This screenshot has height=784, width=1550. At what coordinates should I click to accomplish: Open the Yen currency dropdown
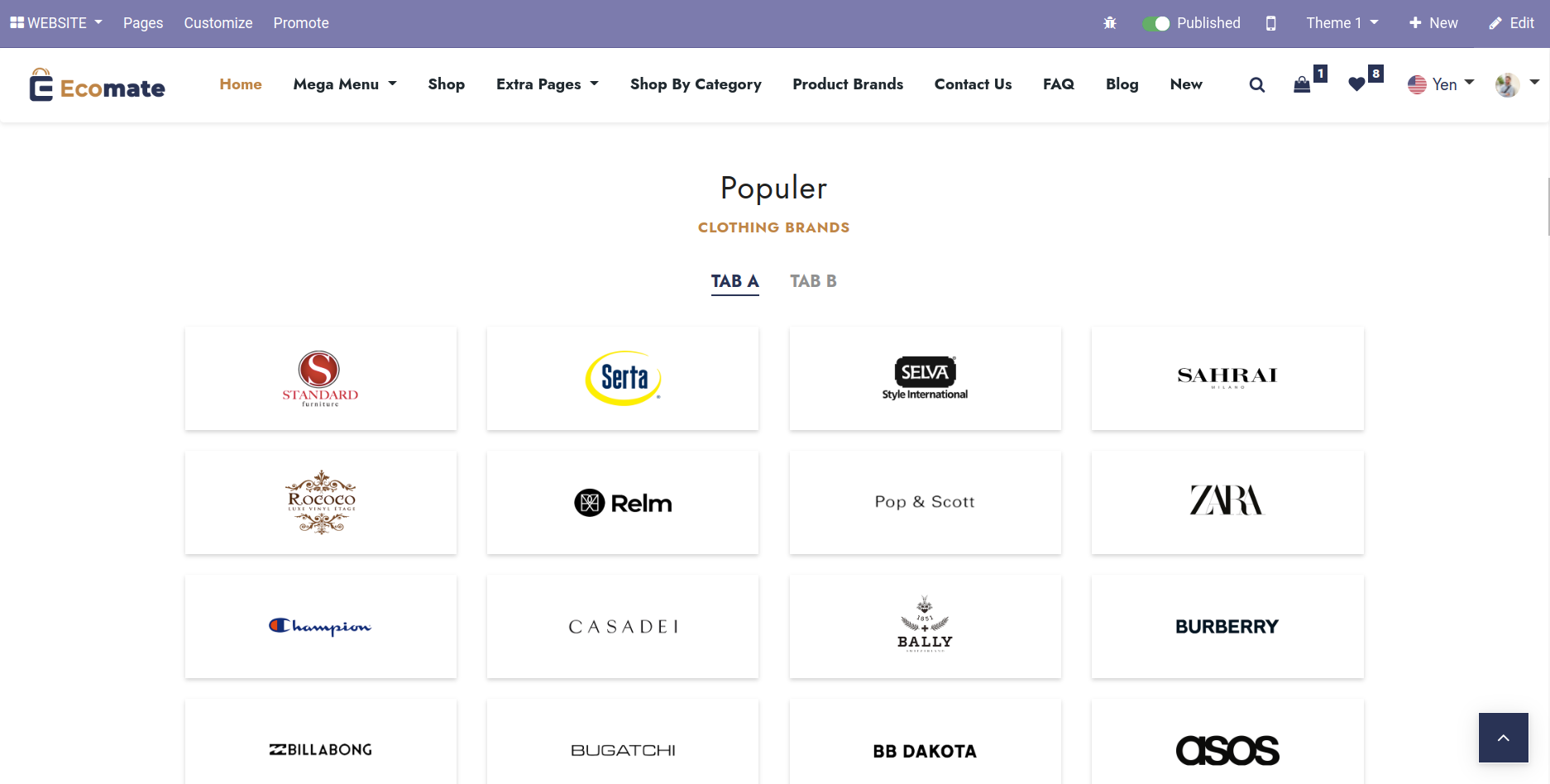pyautogui.click(x=1441, y=84)
